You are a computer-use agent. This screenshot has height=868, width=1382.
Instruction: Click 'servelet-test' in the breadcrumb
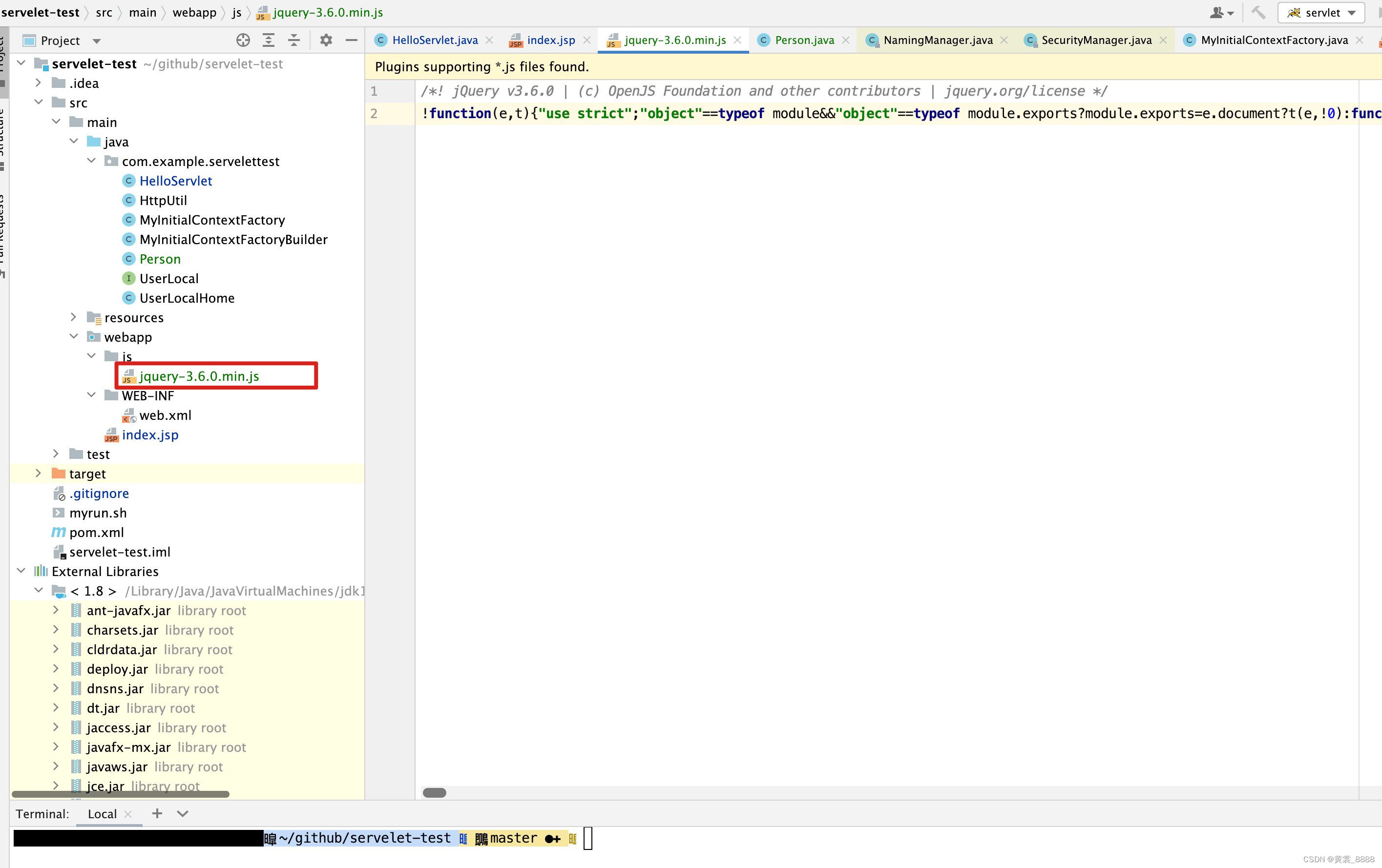40,12
